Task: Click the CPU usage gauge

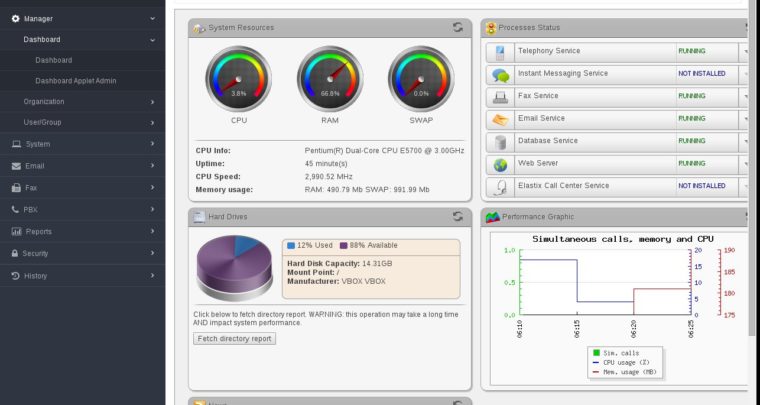Action: 238,78
